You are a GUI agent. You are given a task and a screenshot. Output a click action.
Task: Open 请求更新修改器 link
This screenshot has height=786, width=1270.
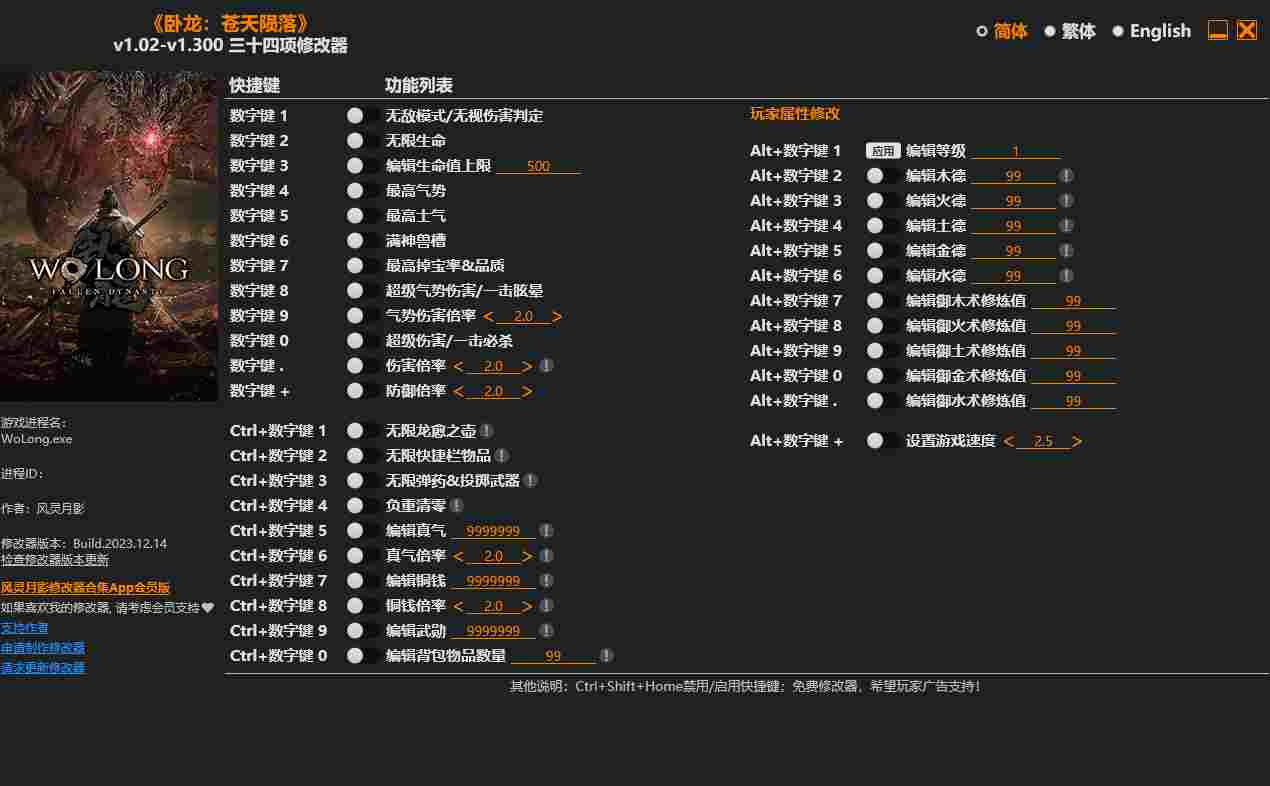[42, 668]
